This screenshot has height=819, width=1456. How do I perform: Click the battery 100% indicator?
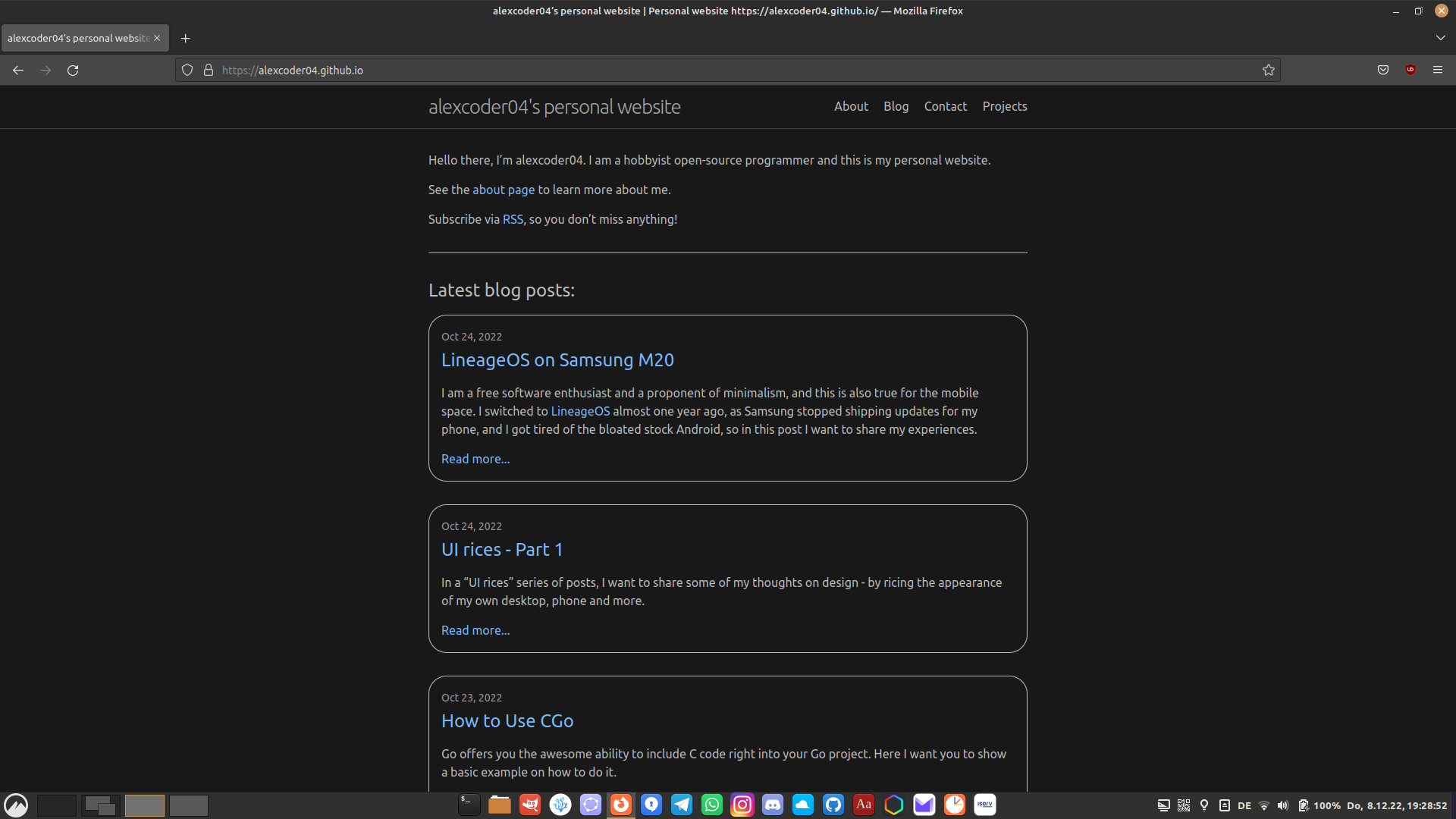(x=1319, y=805)
